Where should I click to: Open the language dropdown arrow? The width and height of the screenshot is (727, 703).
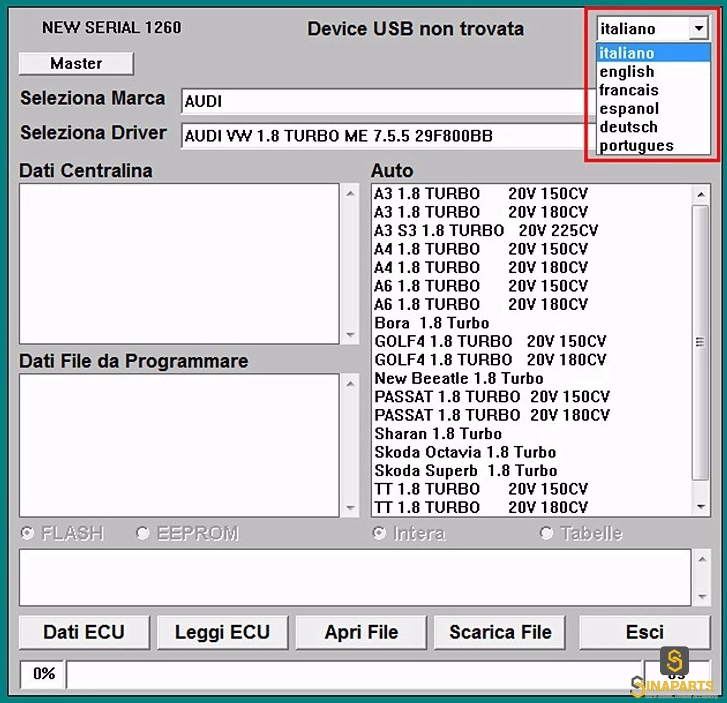coord(699,29)
